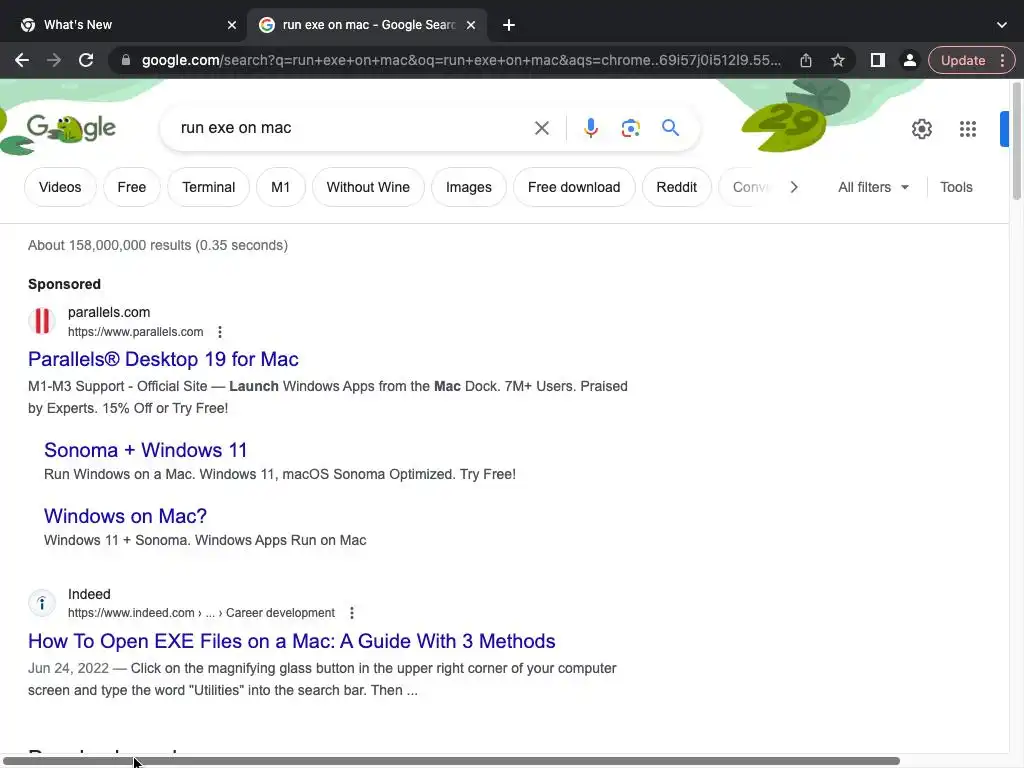Show more filter chips with right arrow
The width and height of the screenshot is (1024, 768).
(793, 187)
